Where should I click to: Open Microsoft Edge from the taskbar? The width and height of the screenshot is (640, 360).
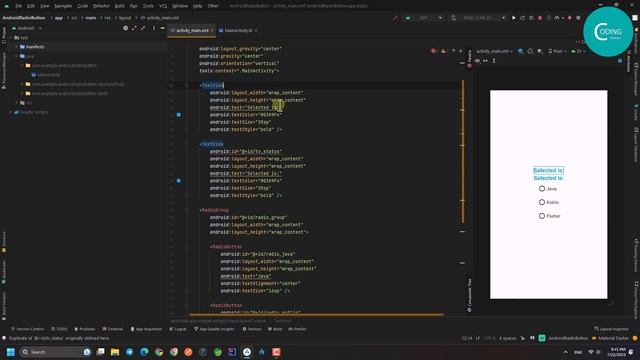click(144, 352)
